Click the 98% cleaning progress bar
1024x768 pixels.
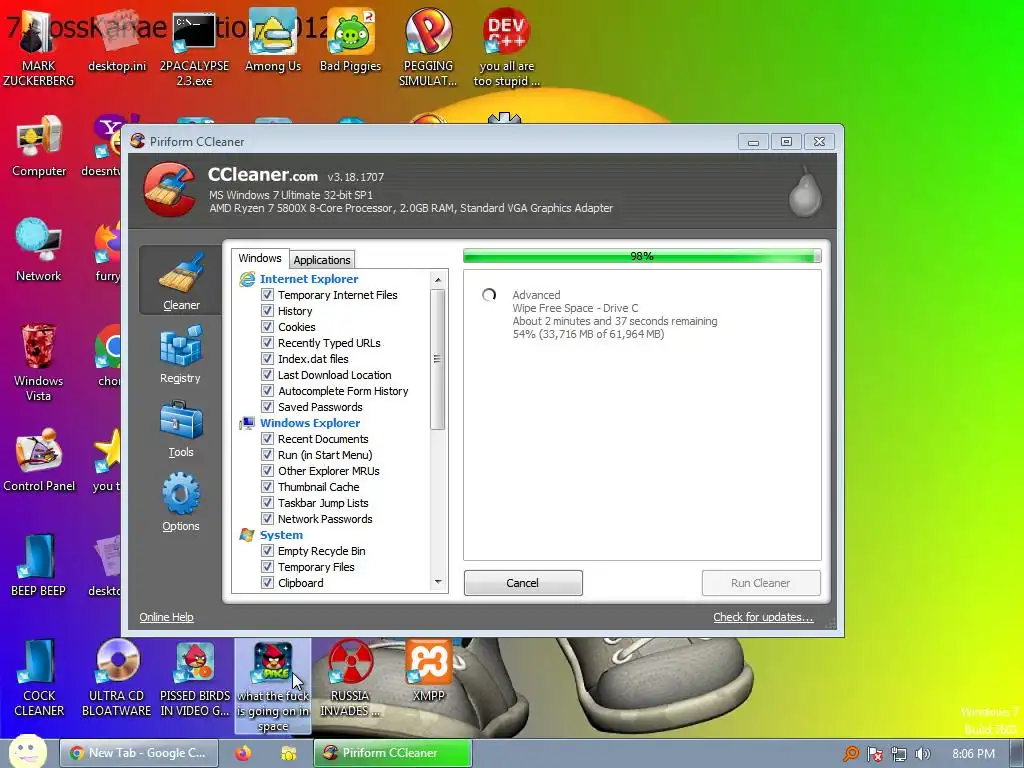642,256
